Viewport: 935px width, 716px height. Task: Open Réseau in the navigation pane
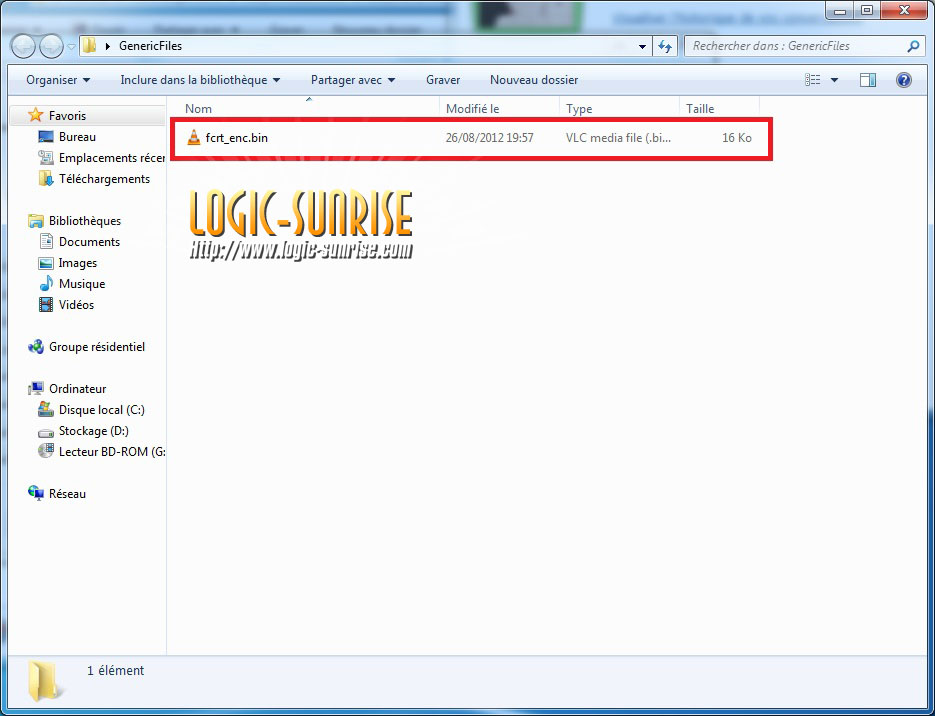click(67, 494)
